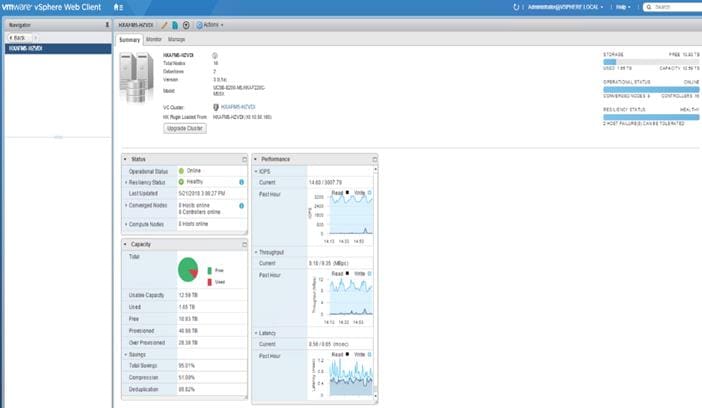The height and width of the screenshot is (408, 702).
Task: Open the Administrator@VSPHERE.LOCAL user menu
Action: pyautogui.click(x=565, y=7)
